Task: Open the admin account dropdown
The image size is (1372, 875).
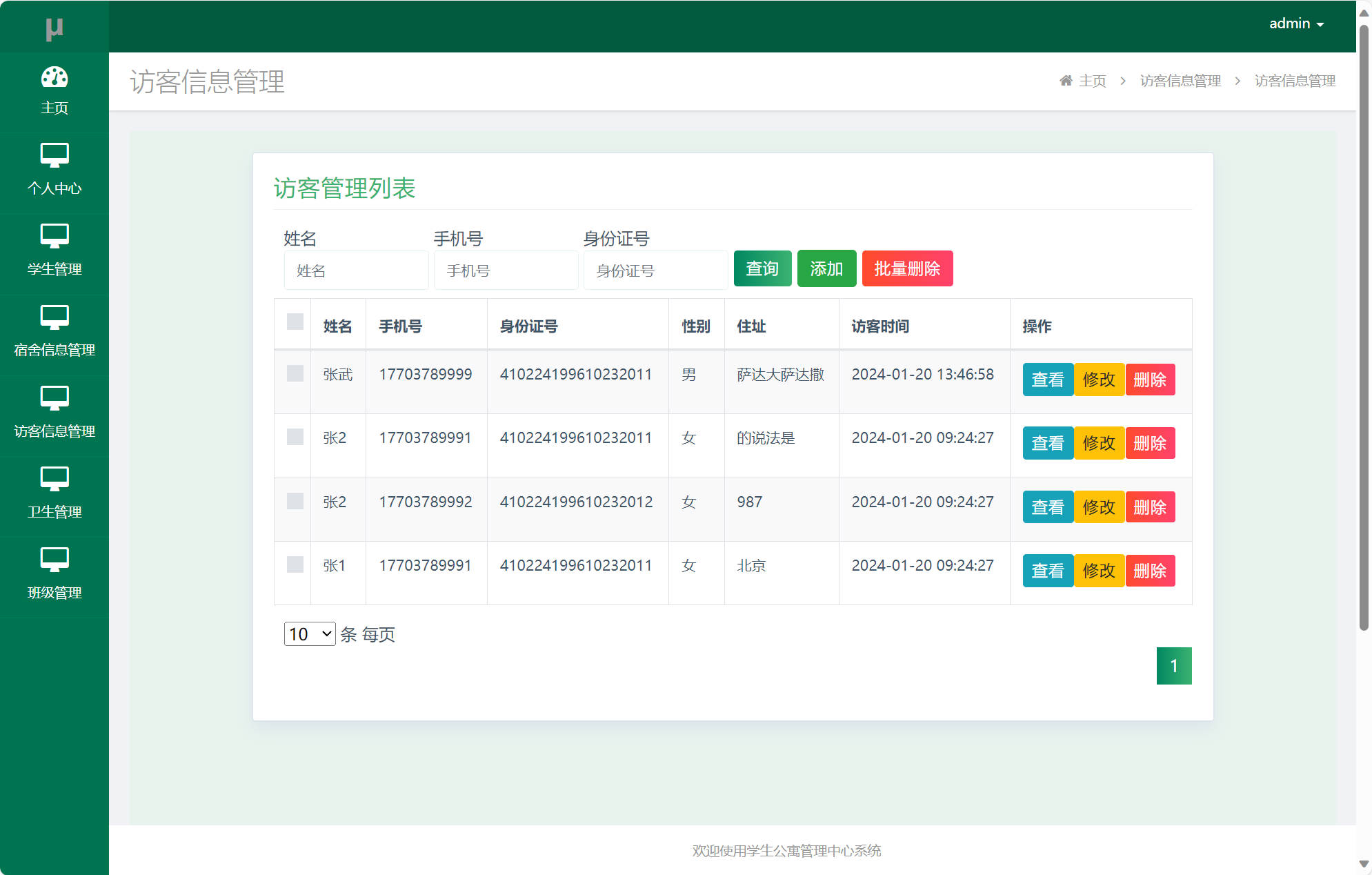Action: click(x=1296, y=23)
